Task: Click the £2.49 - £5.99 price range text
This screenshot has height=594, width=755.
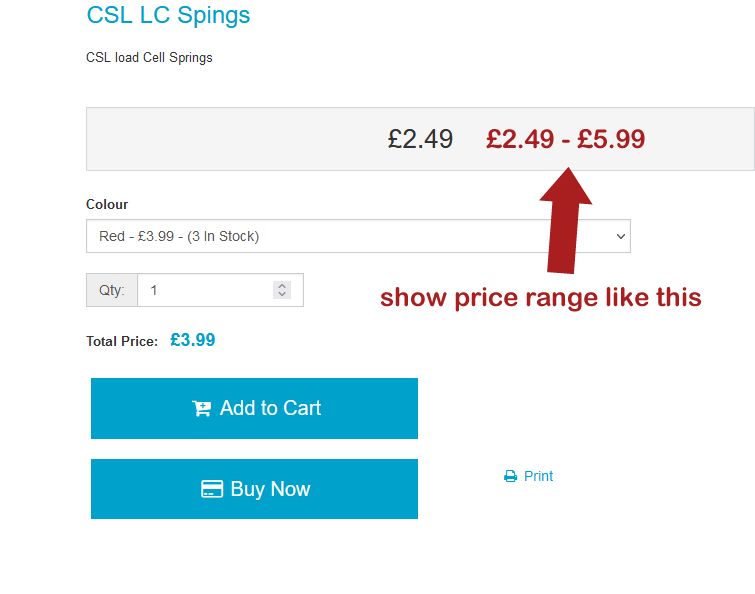Action: click(x=565, y=139)
